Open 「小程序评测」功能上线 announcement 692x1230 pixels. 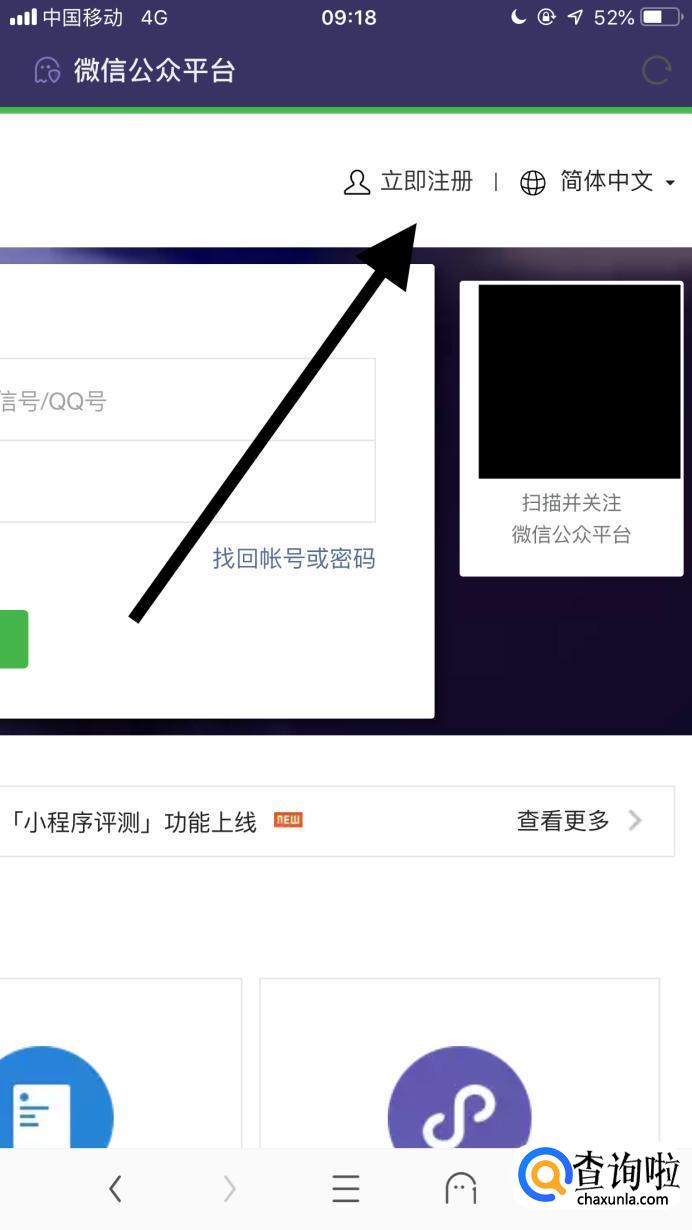pos(129,822)
